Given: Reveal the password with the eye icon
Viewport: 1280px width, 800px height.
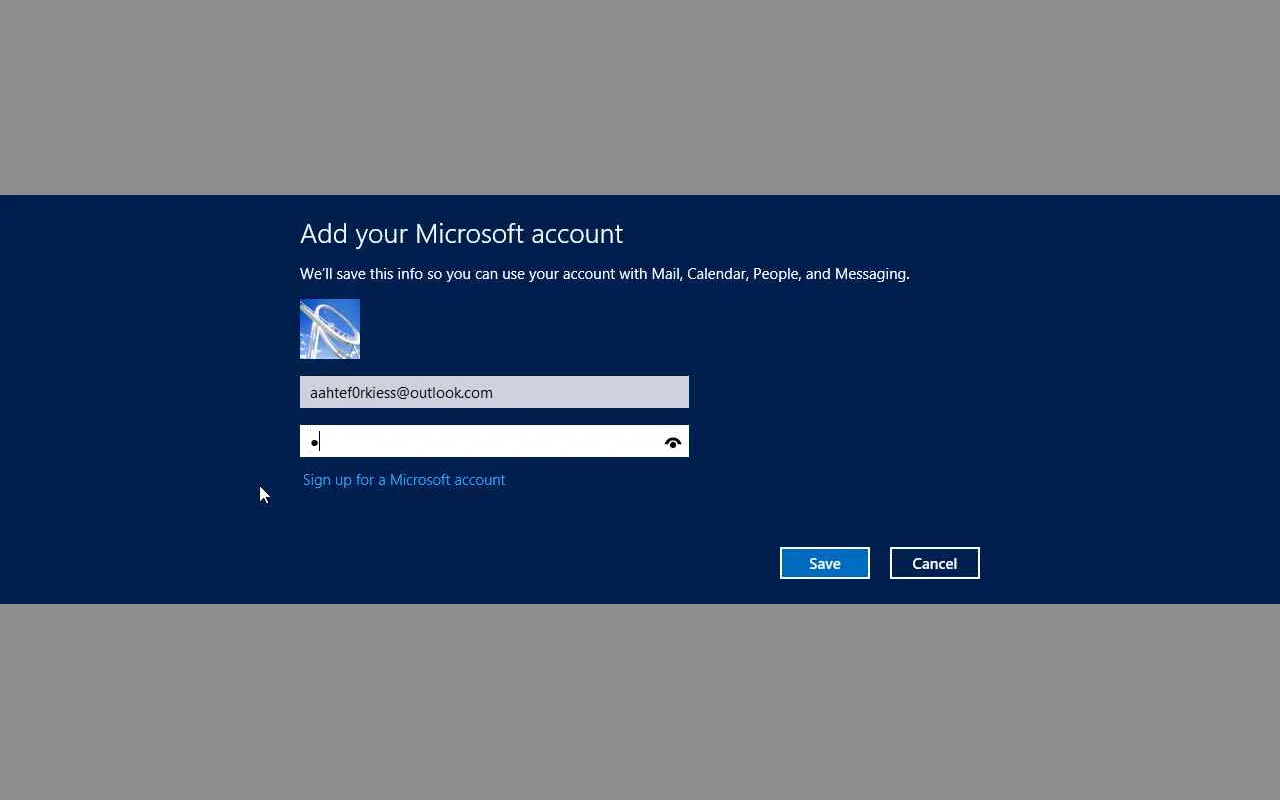Looking at the screenshot, I should [673, 442].
